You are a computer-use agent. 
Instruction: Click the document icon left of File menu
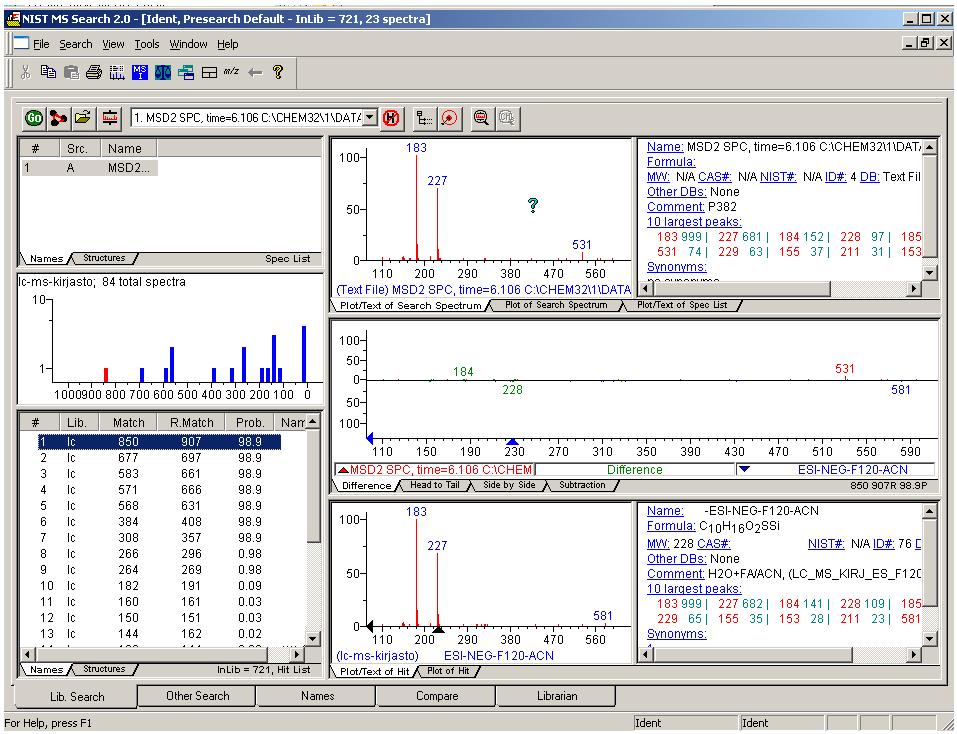21,43
